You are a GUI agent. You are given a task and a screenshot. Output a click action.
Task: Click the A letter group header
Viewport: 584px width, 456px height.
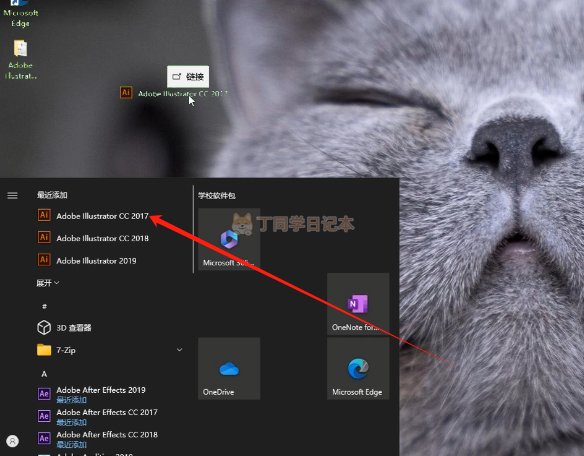click(44, 374)
